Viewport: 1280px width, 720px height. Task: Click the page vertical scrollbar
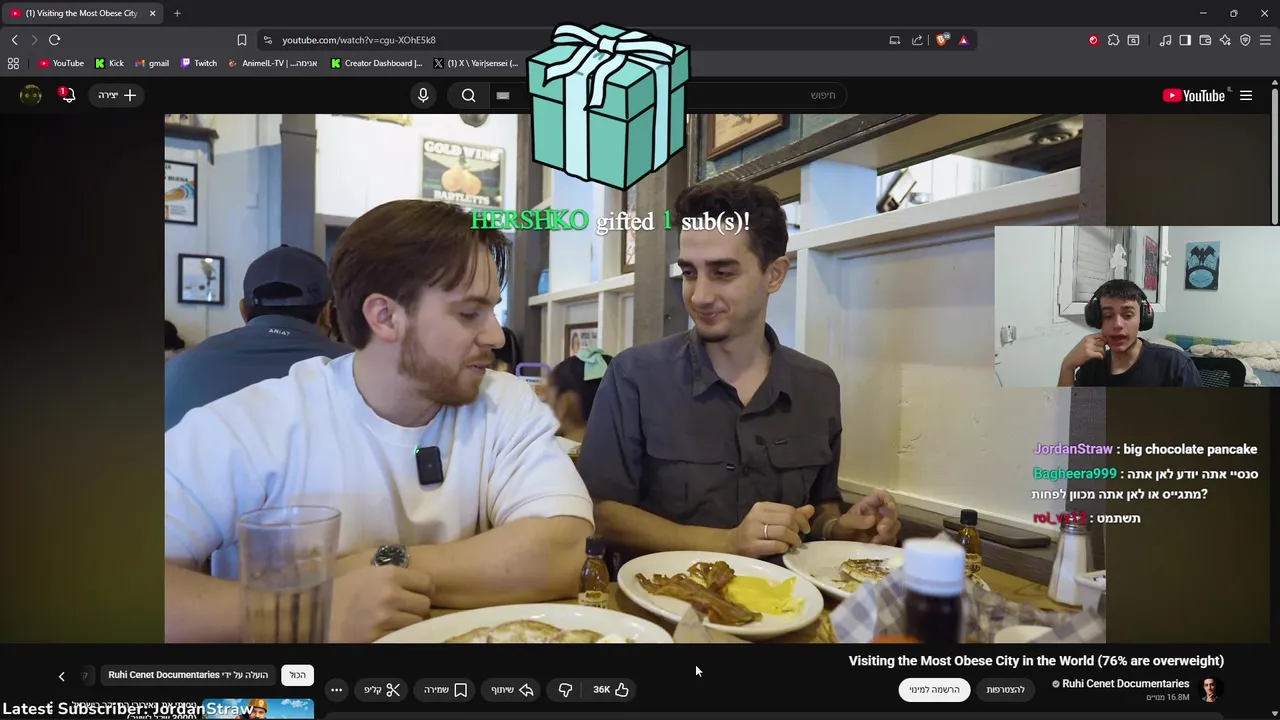pos(1274,155)
